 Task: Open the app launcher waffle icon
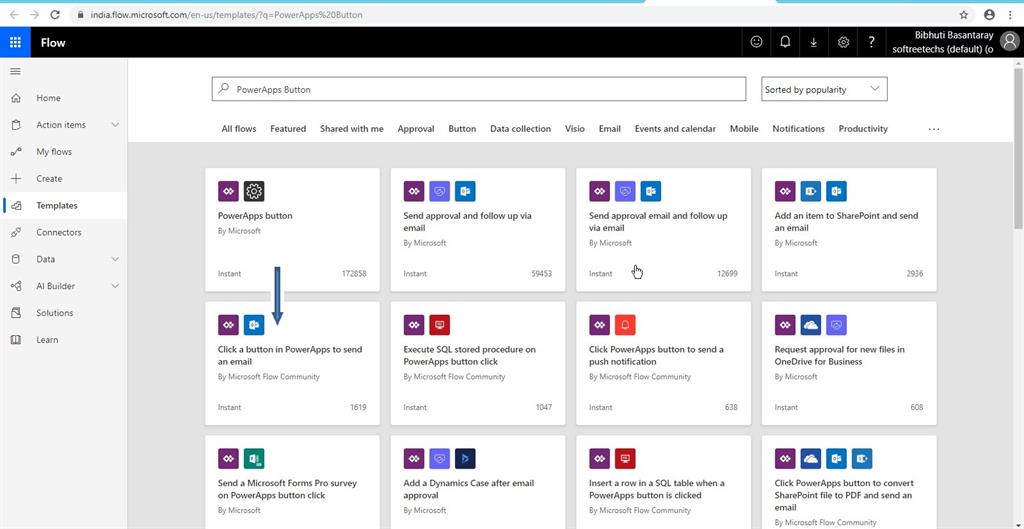[x=15, y=42]
